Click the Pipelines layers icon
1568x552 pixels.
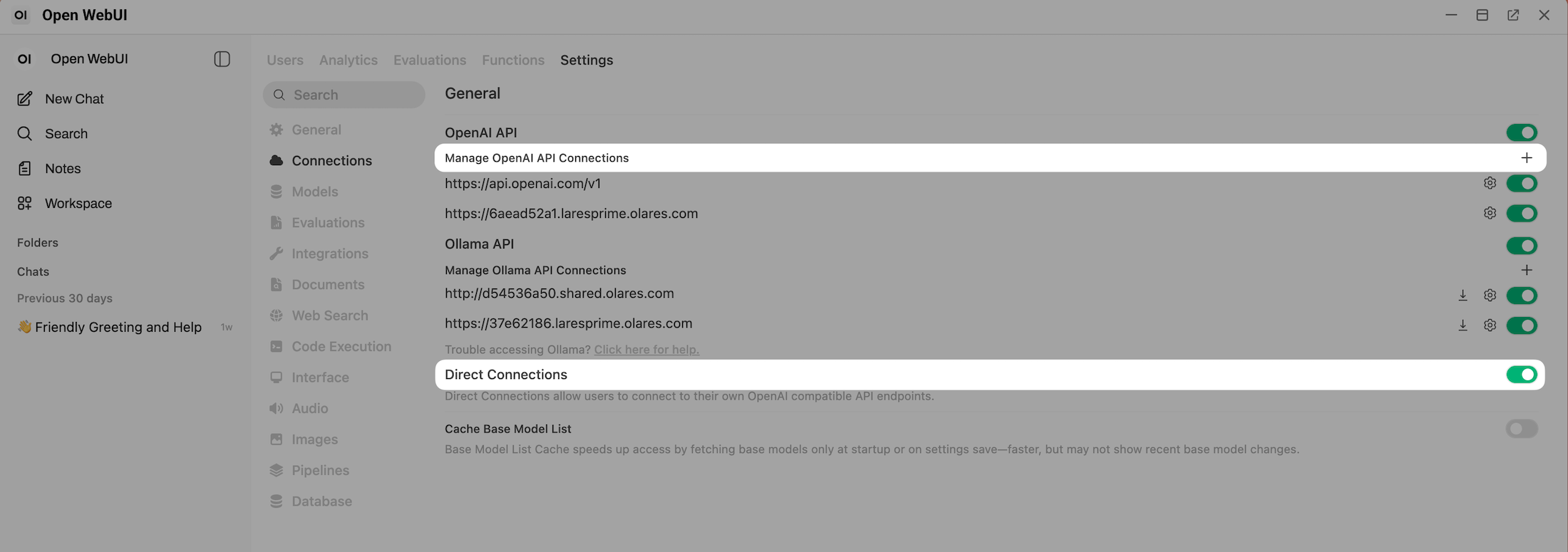pyautogui.click(x=277, y=471)
